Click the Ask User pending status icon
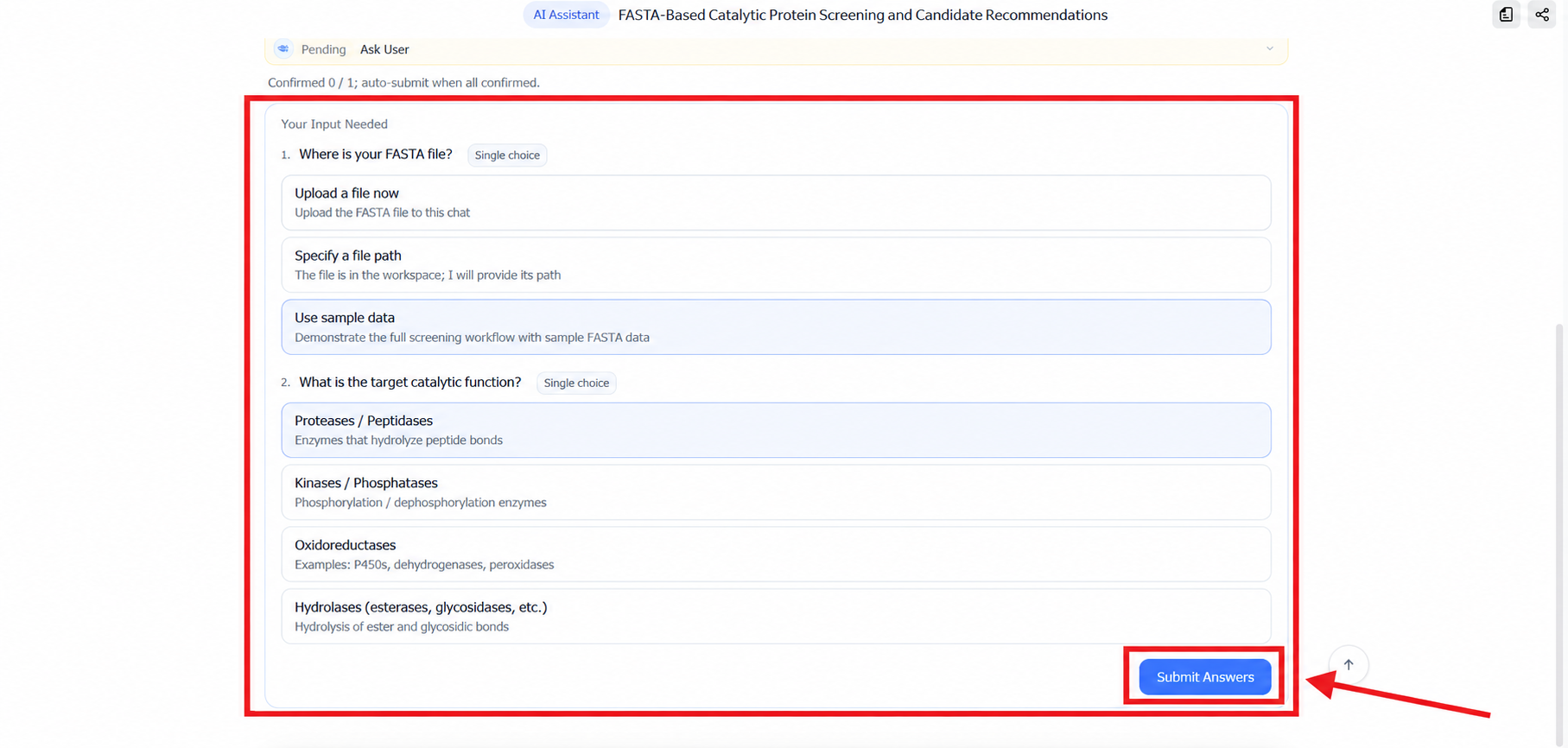This screenshot has height=748, width=1568. click(283, 49)
